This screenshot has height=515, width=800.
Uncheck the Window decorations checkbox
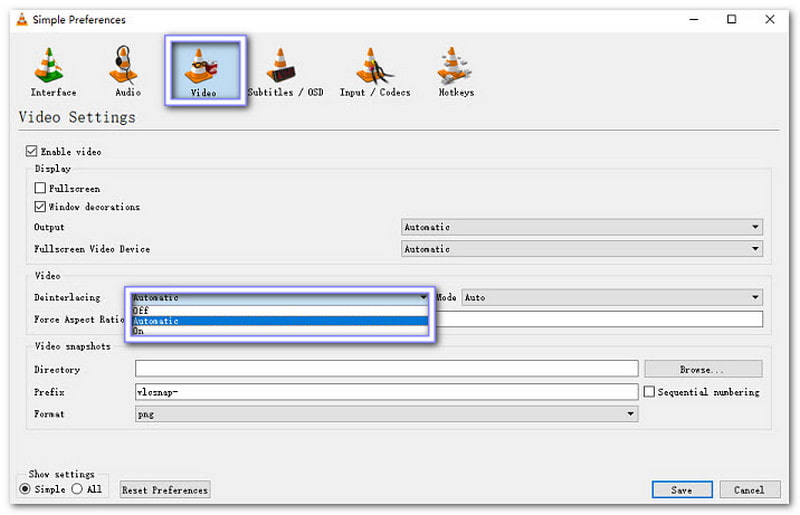coord(41,207)
